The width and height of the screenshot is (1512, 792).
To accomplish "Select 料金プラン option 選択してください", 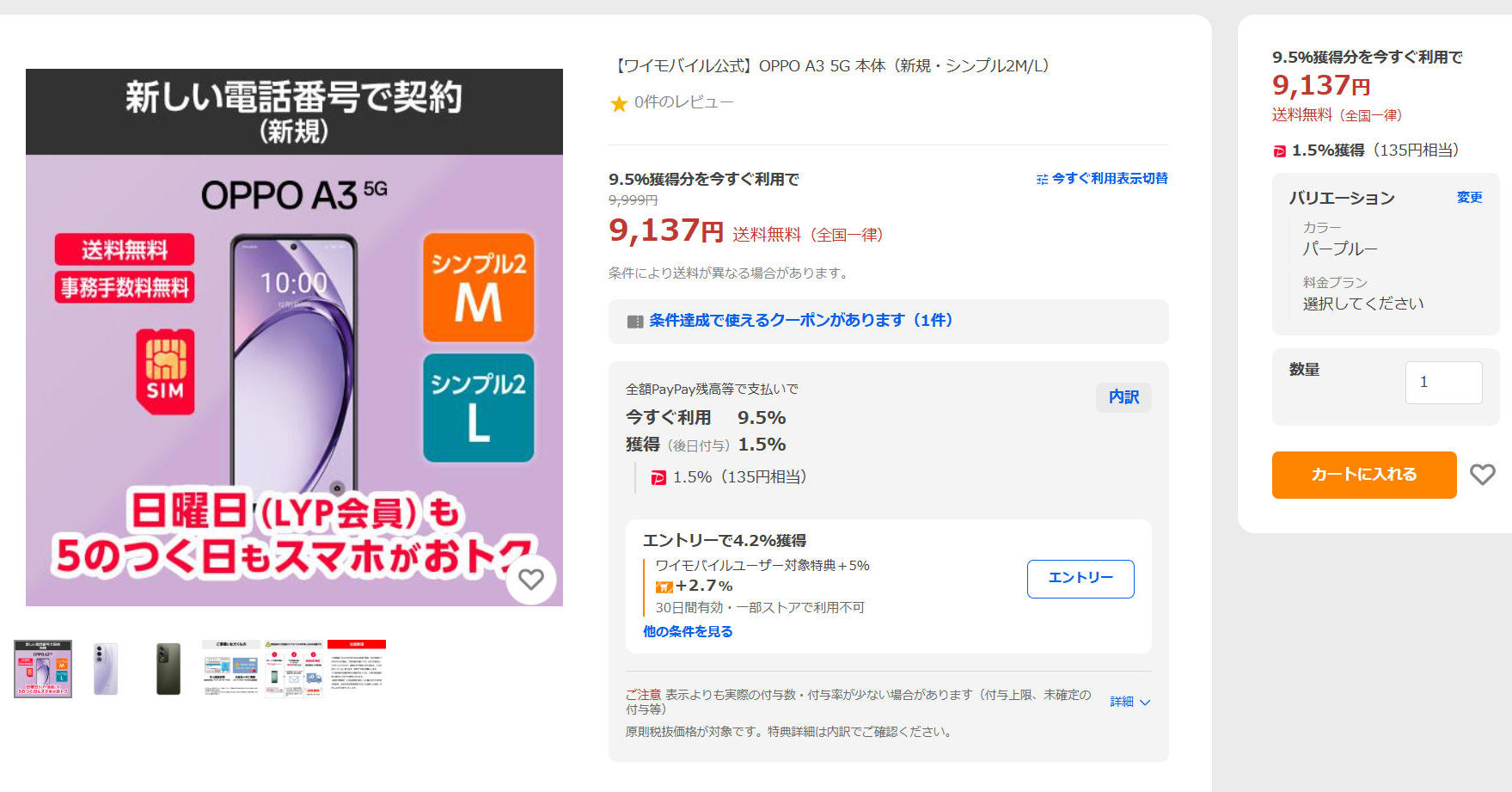I will click(x=1362, y=304).
